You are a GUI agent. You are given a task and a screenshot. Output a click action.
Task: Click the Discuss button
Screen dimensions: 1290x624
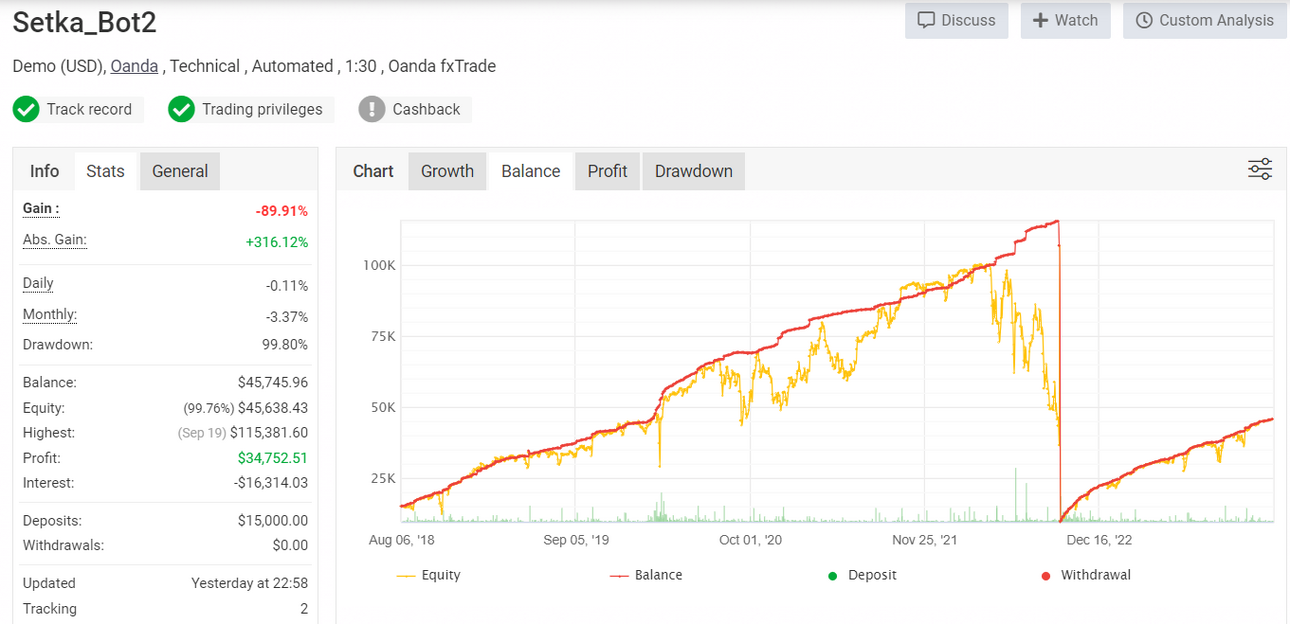[x=957, y=20]
